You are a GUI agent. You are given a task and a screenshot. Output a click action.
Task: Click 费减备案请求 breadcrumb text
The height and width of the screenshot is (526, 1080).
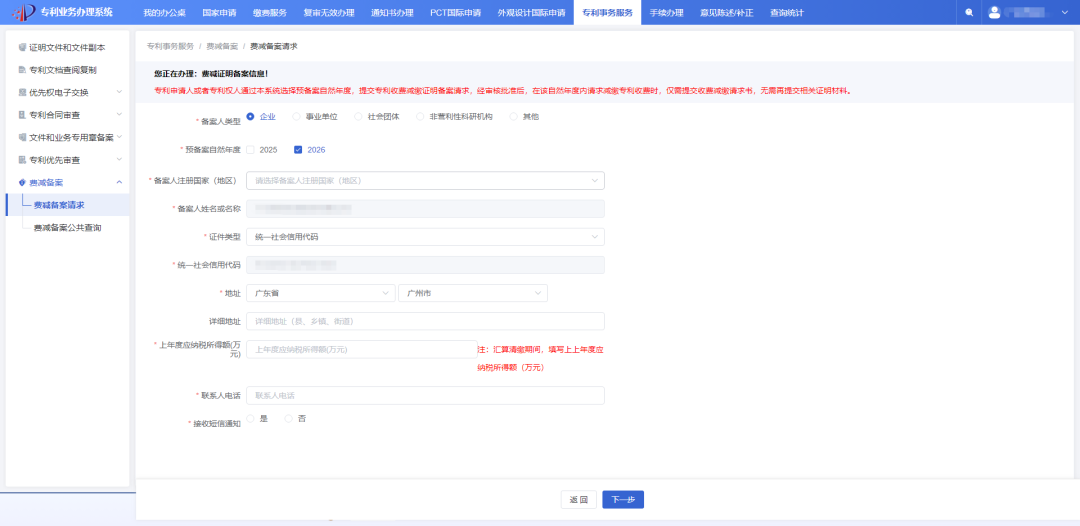point(273,46)
